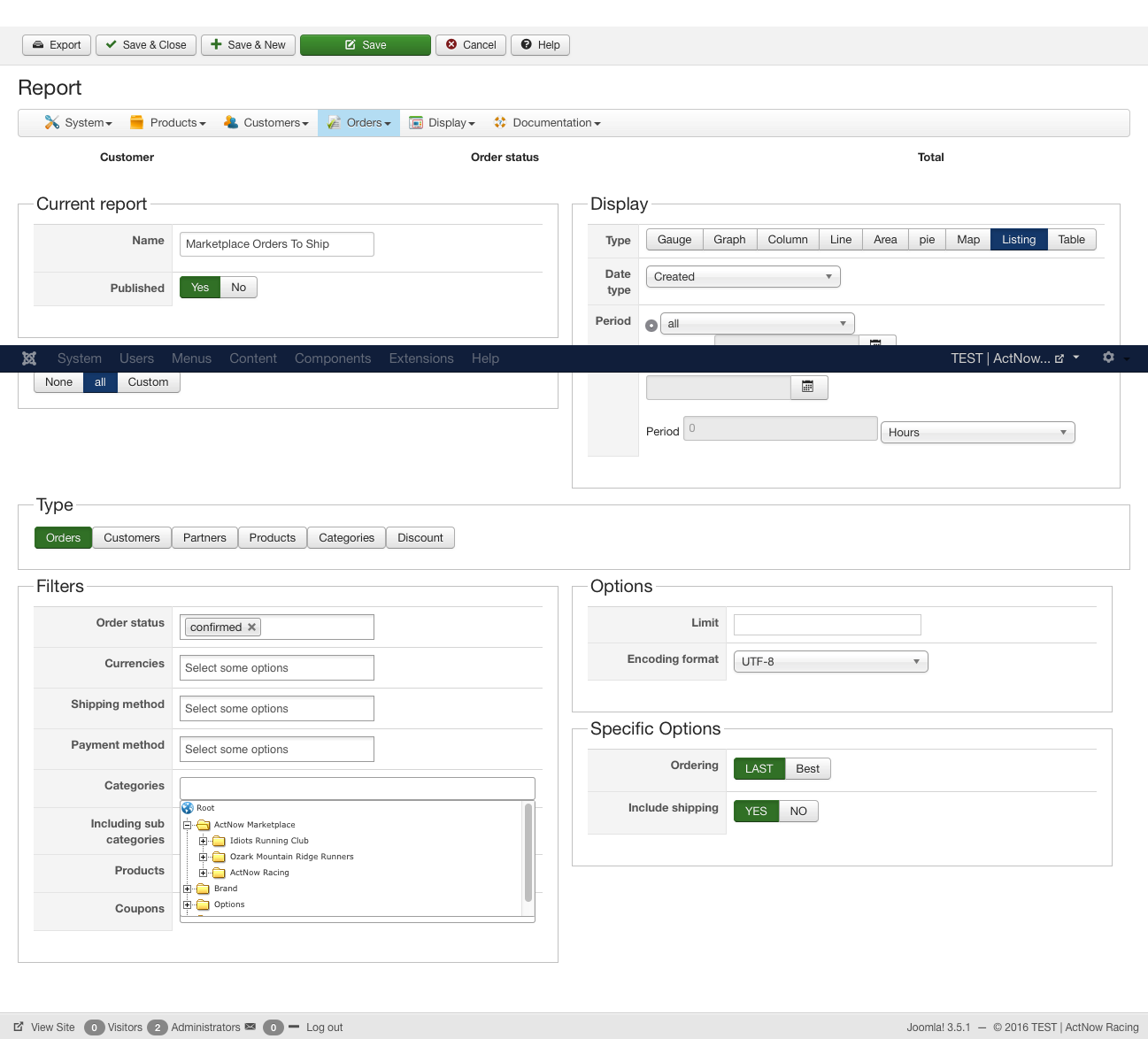Choose Column display type
This screenshot has height=1039, width=1148.
788,240
